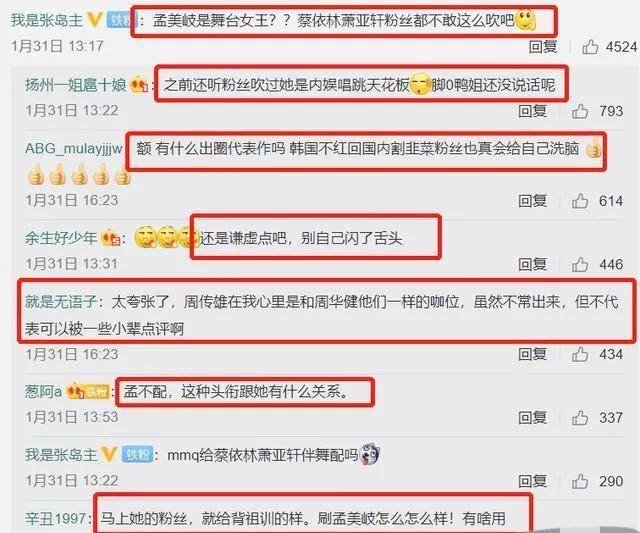The image size is (640, 533).
Task: Reply to 葱阿a's comment
Action: (x=532, y=418)
